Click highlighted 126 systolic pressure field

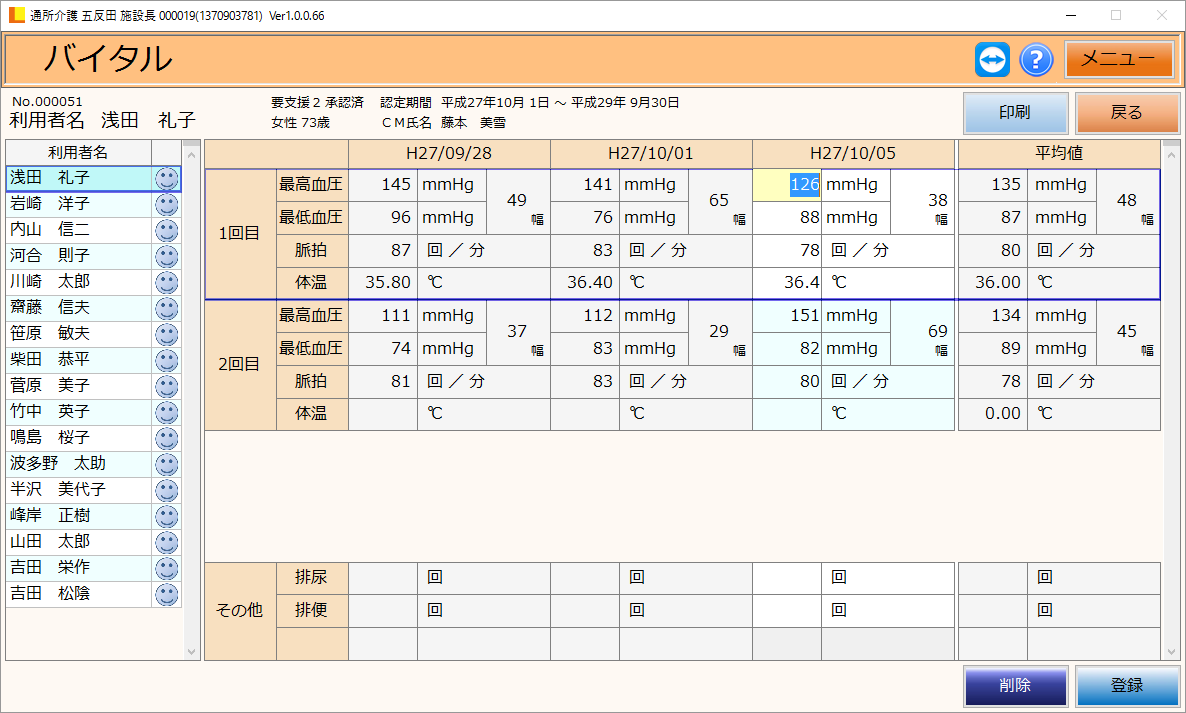(787, 184)
